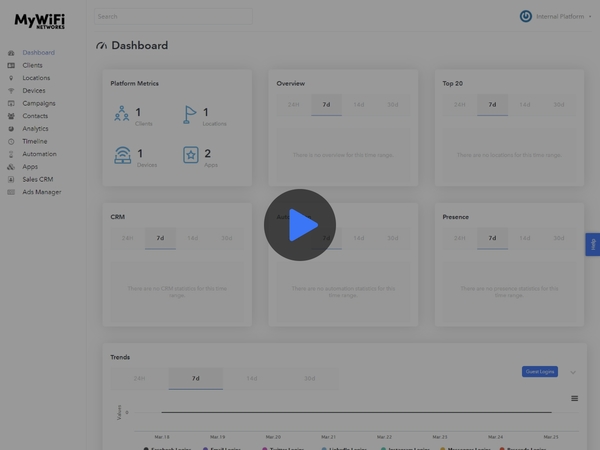
Task: Open Clients in the sidebar
Action: tap(32, 65)
